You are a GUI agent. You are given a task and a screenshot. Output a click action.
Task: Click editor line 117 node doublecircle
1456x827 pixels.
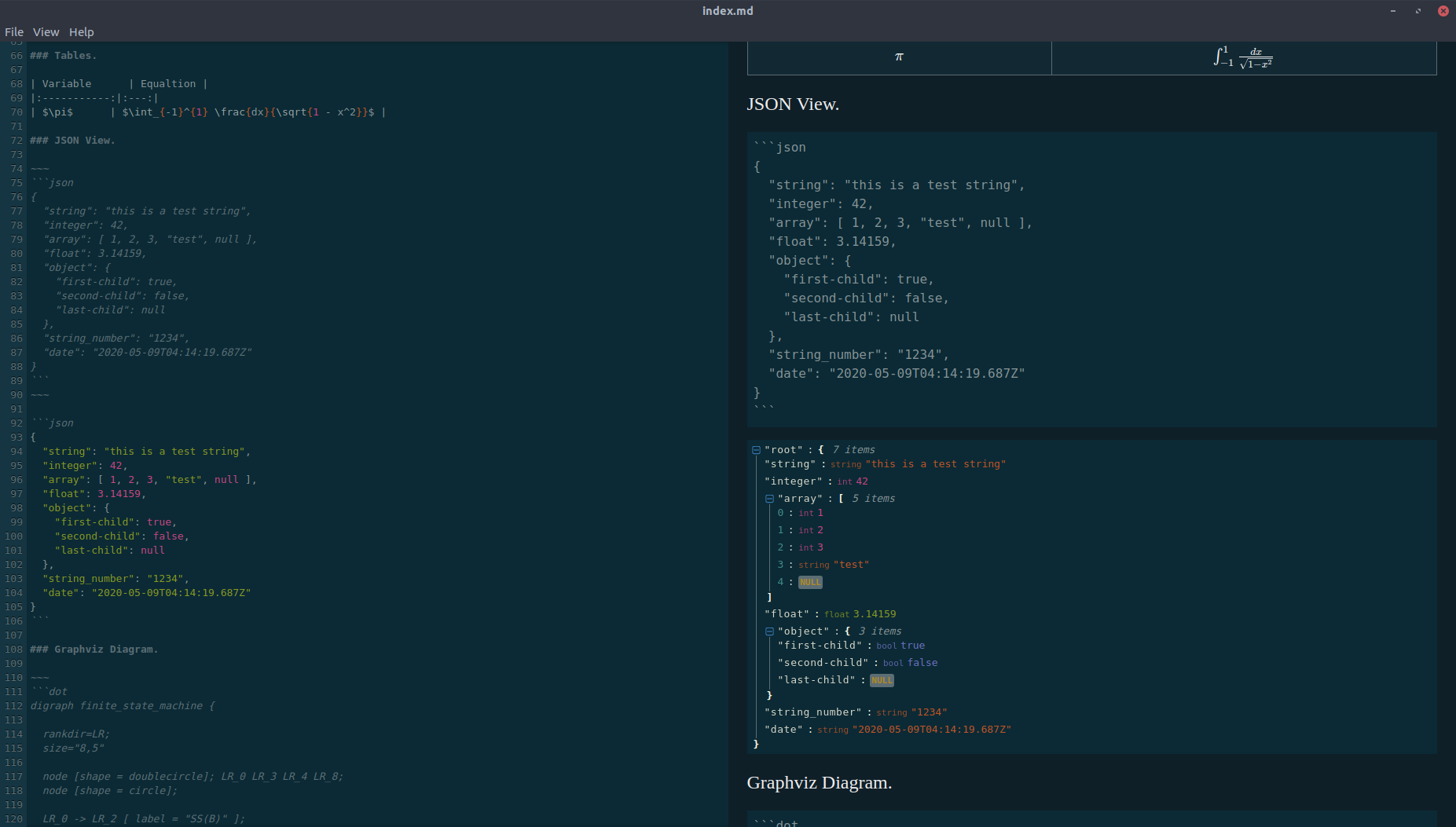(193, 777)
